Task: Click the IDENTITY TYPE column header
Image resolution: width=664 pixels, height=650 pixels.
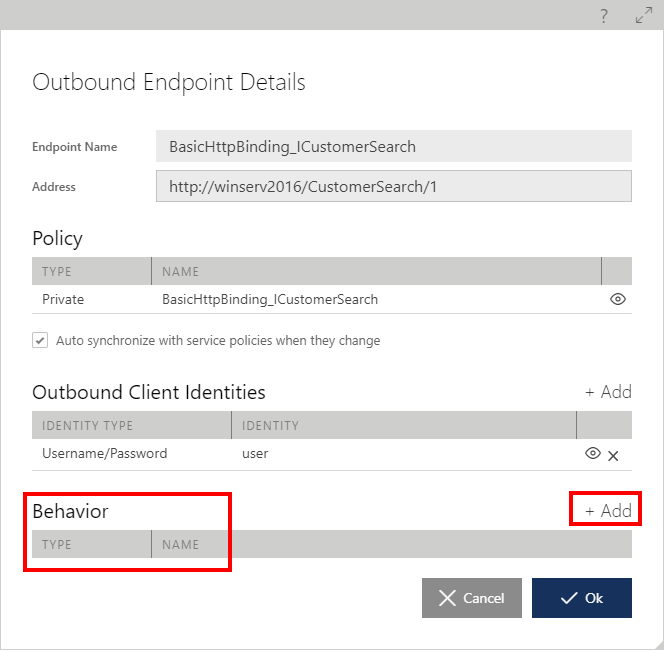Action: click(x=131, y=425)
